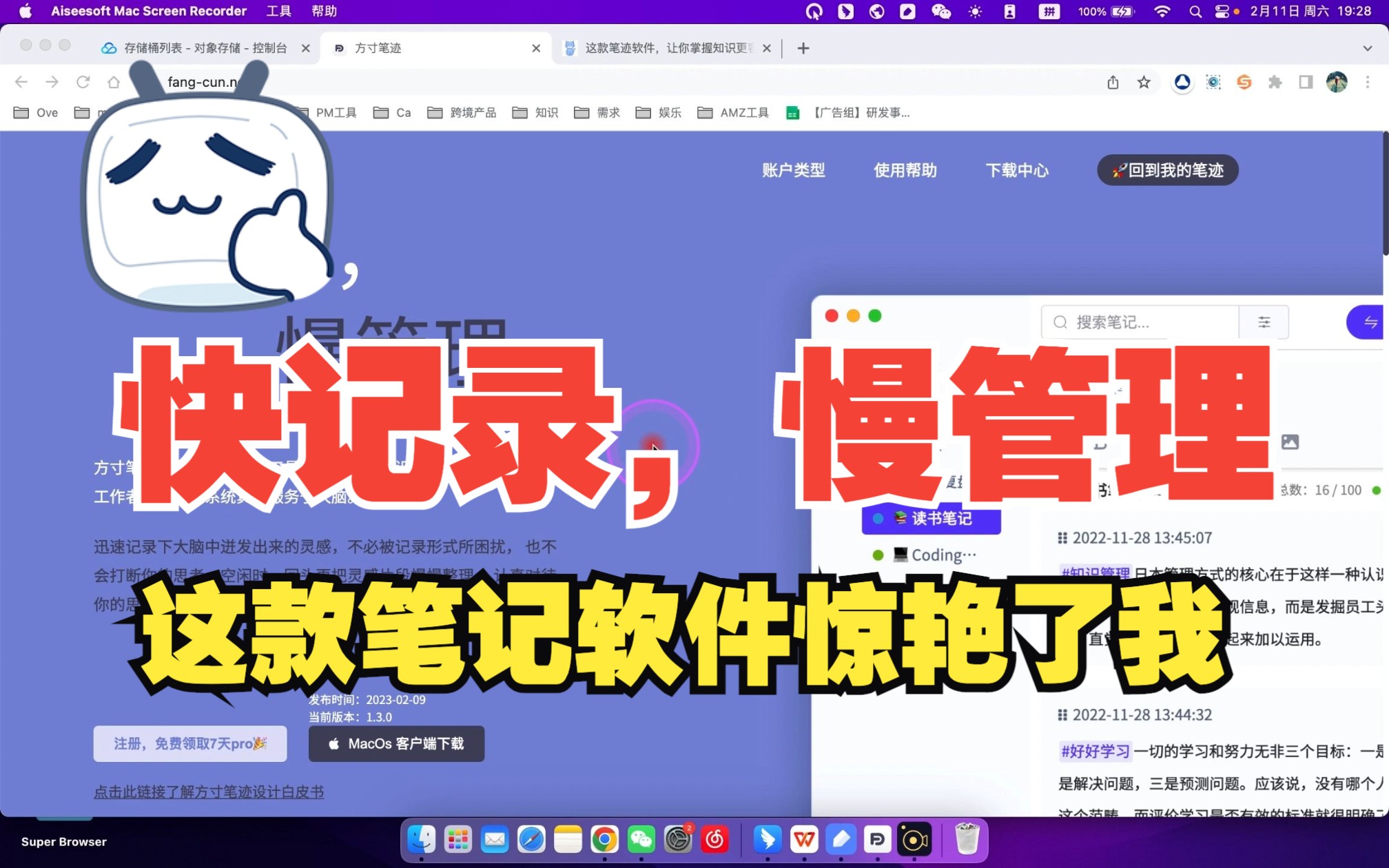Open Chrome's three-dot menu
This screenshot has width=1389, height=868.
pyautogui.click(x=1368, y=82)
